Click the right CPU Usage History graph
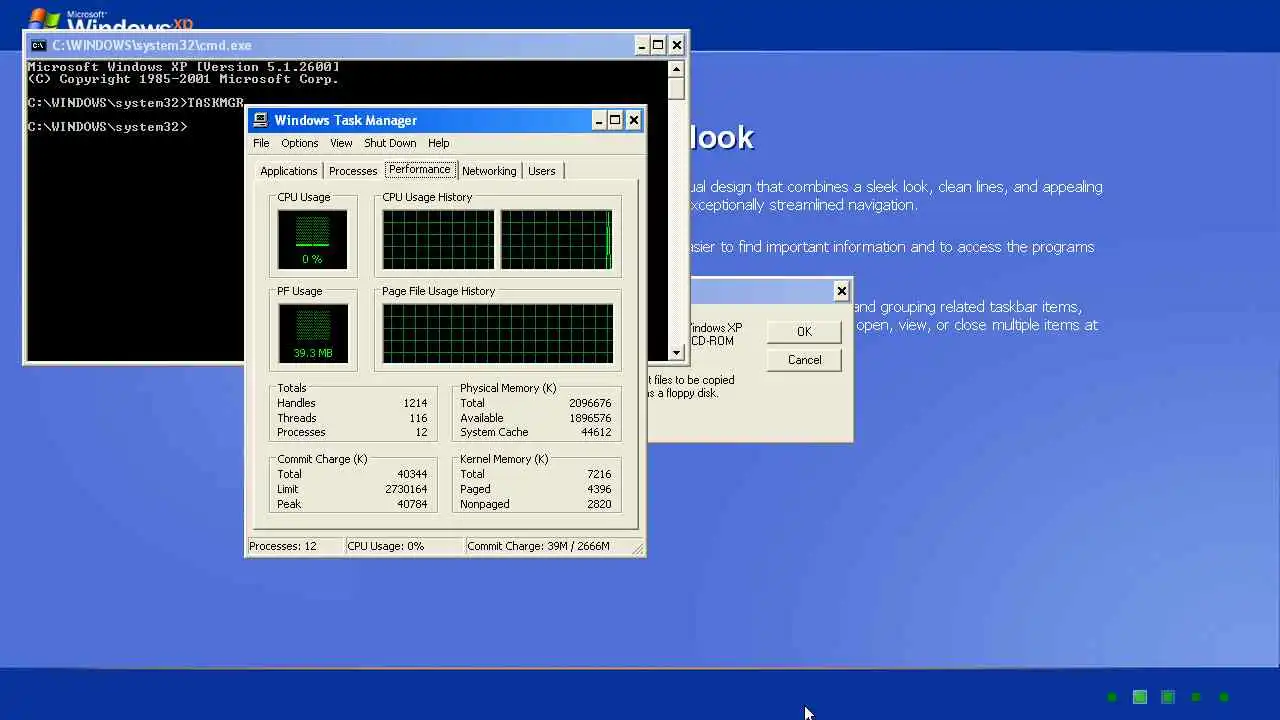 556,239
